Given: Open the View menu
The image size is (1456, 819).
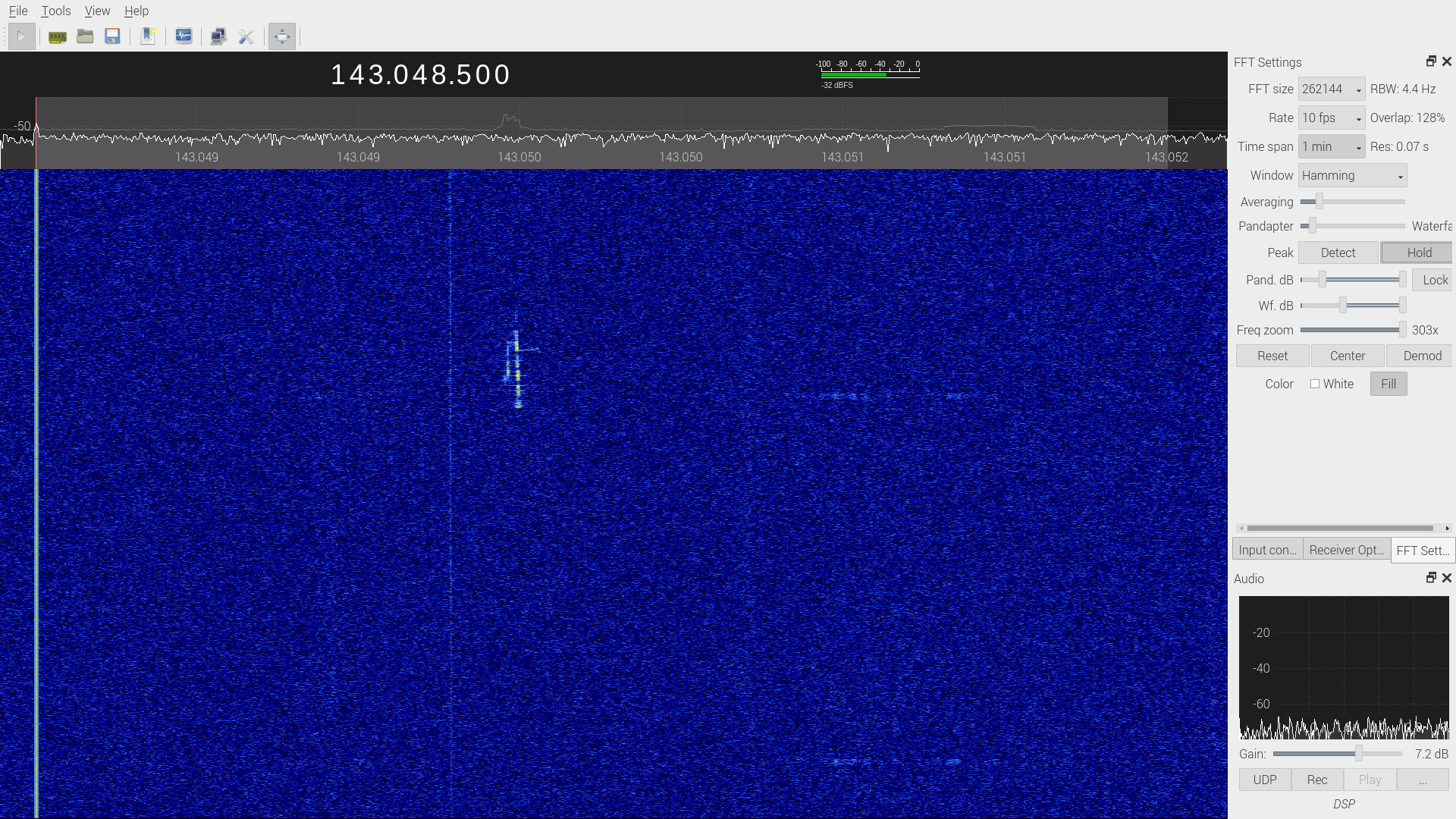Looking at the screenshot, I should point(97,11).
